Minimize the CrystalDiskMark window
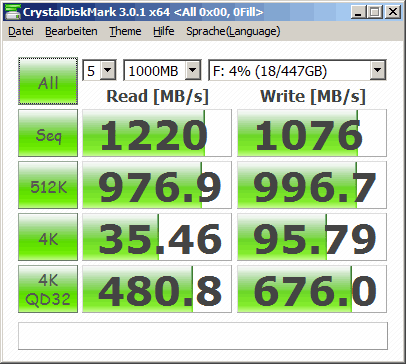Viewport: 406px width, 364px height. pyautogui.click(x=358, y=12)
